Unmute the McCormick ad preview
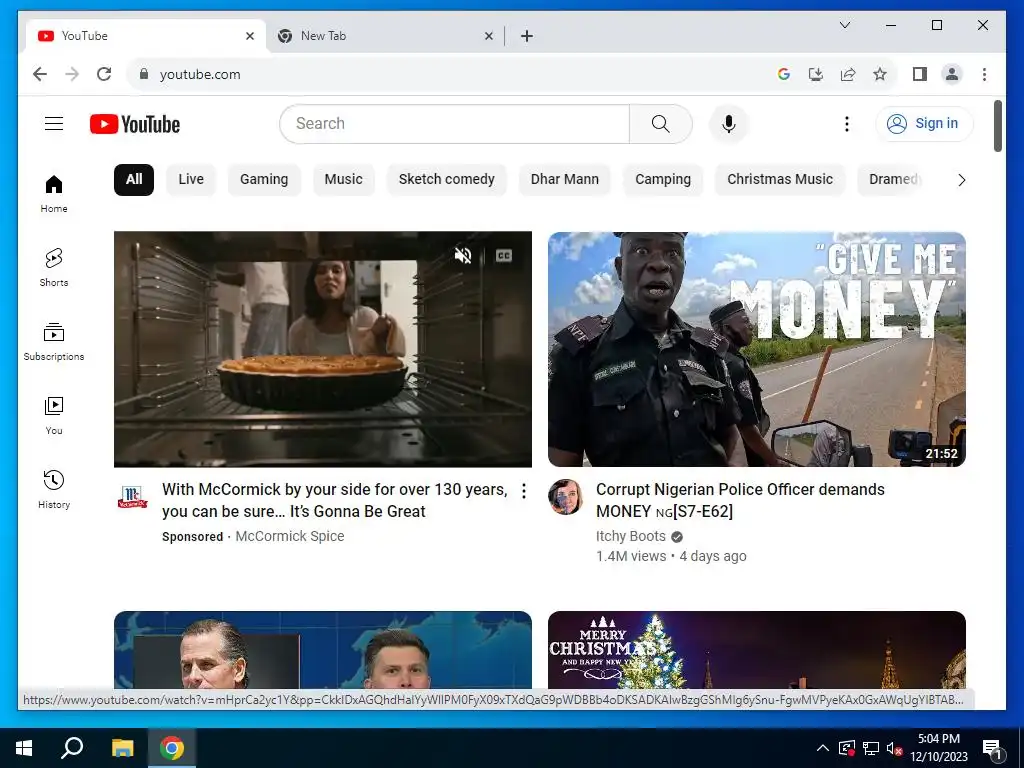 463,255
